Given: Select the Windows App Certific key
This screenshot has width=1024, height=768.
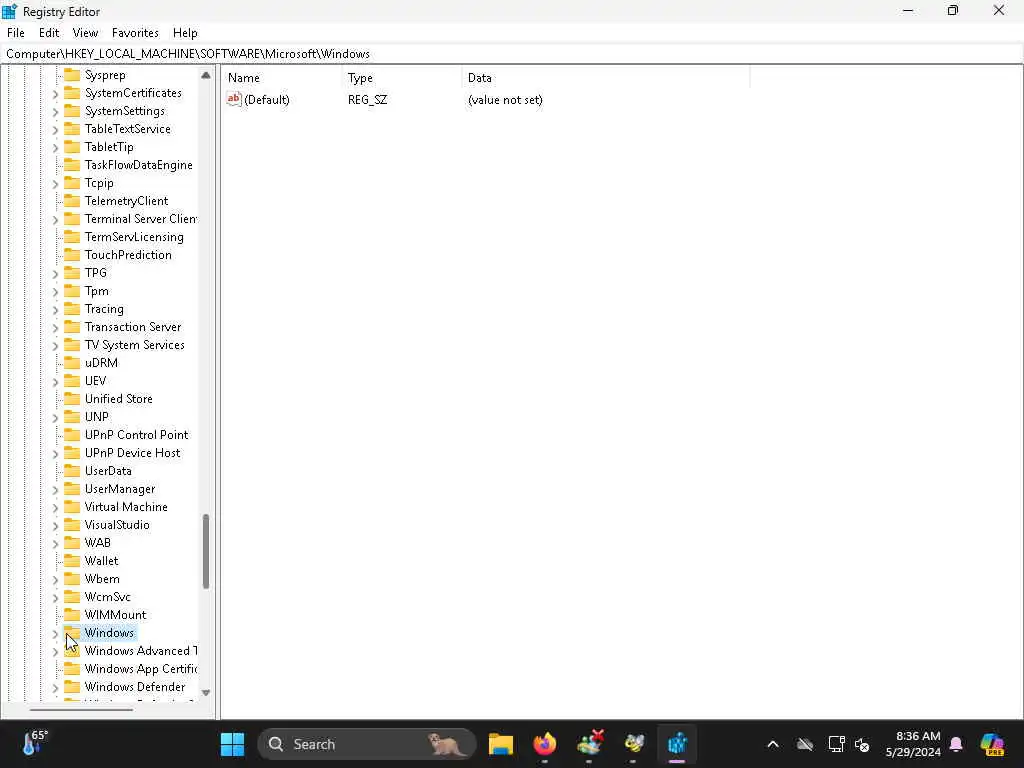Looking at the screenshot, I should tap(140, 669).
